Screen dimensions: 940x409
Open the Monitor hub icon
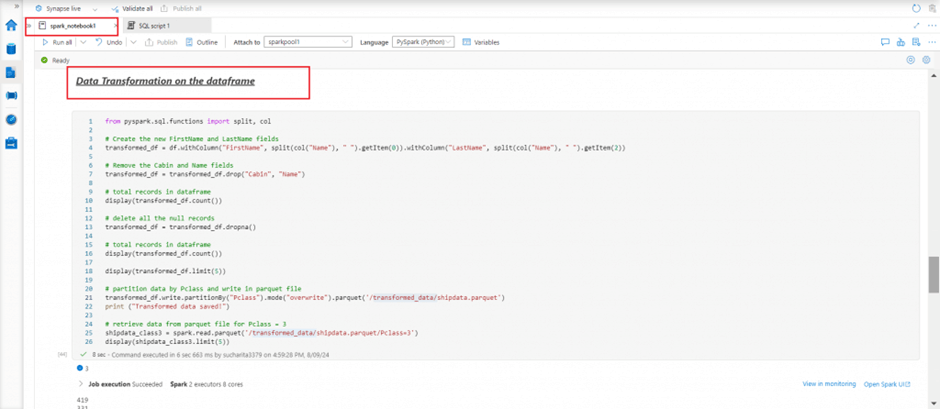point(12,120)
